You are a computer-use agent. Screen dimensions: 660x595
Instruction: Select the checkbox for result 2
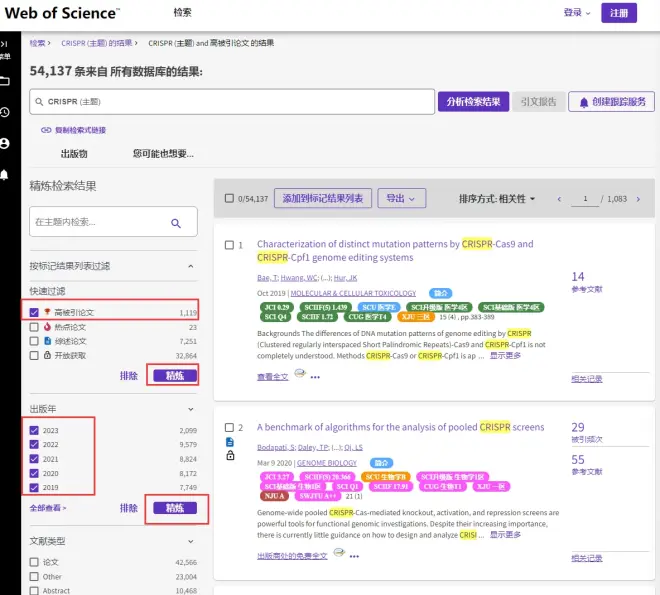click(229, 428)
